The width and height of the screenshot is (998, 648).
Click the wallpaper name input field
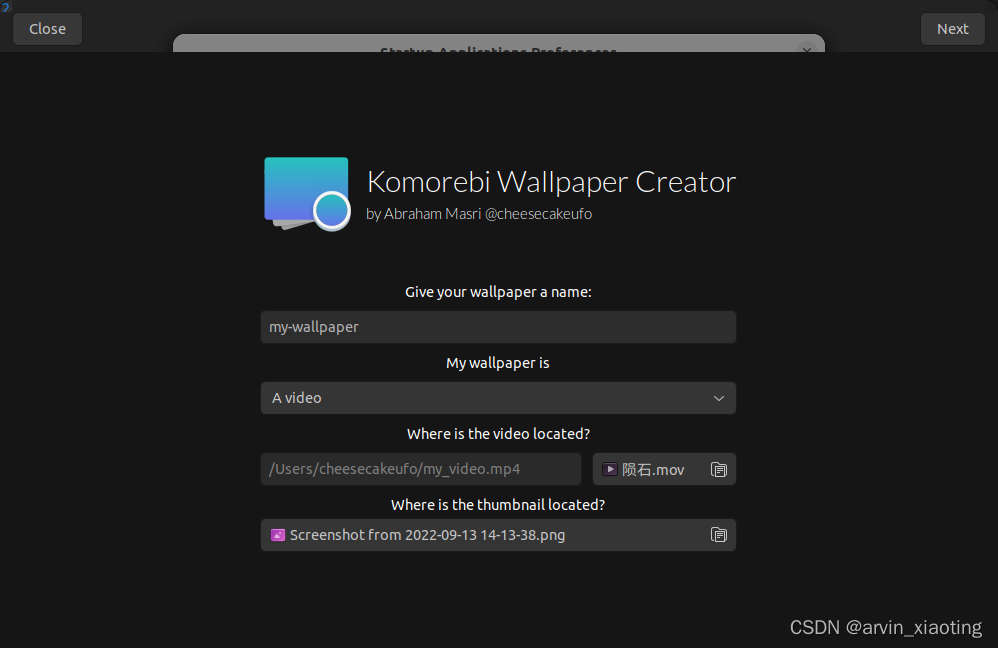(498, 327)
